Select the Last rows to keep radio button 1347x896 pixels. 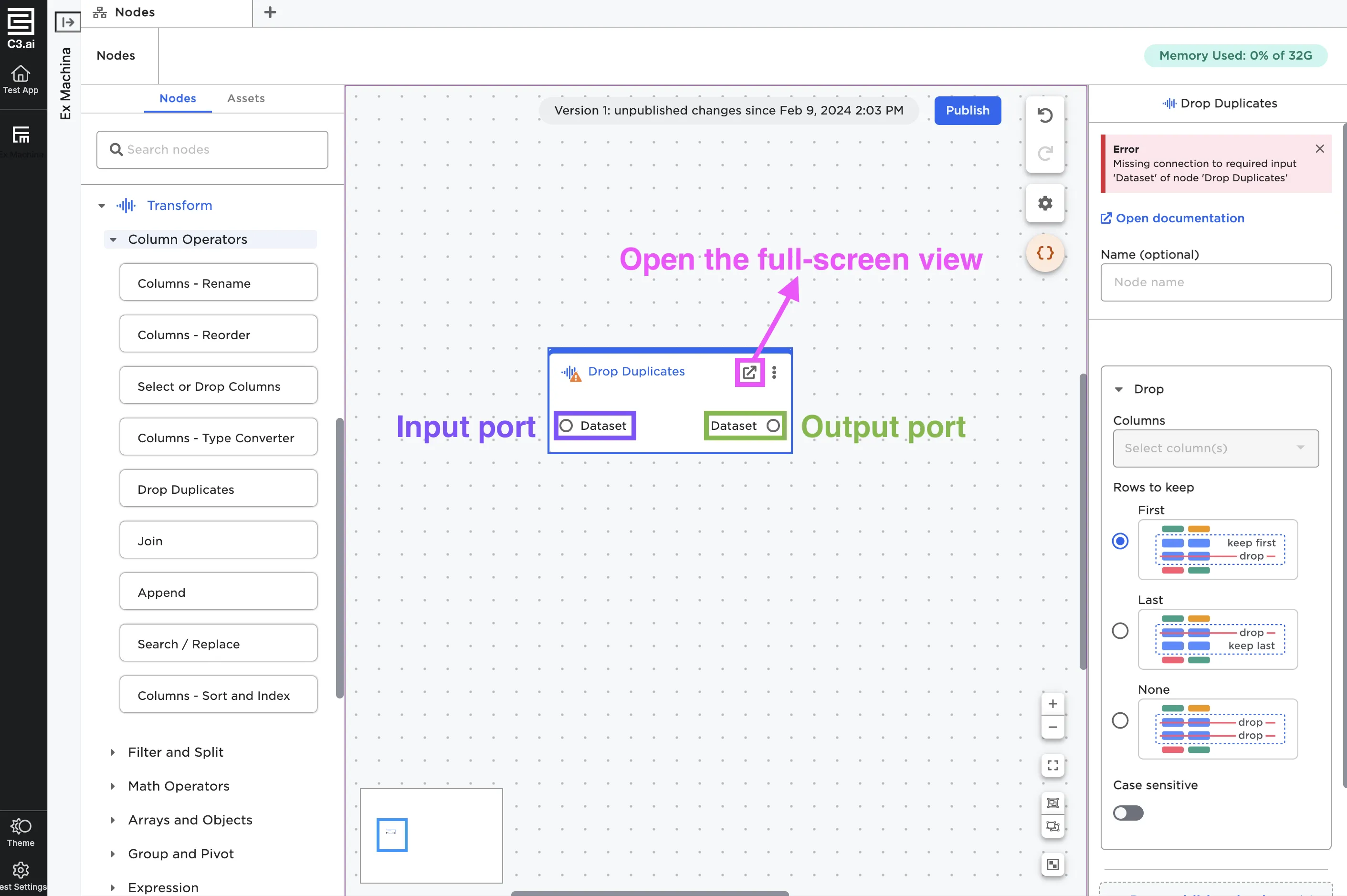[x=1120, y=631]
